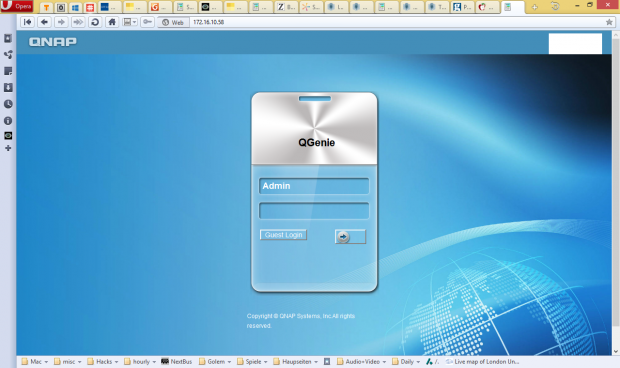The height and width of the screenshot is (368, 620).
Task: Expand the Hauptseiten bookmarks folder
Action: tap(296, 362)
